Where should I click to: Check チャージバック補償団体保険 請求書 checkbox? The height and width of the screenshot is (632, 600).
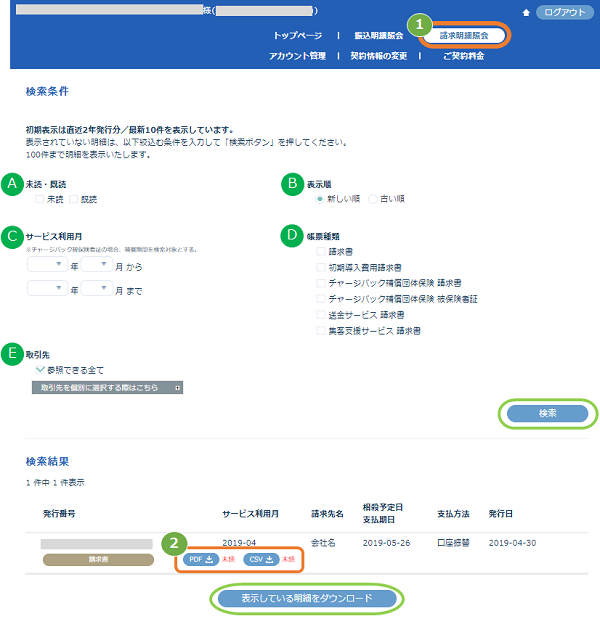[321, 283]
